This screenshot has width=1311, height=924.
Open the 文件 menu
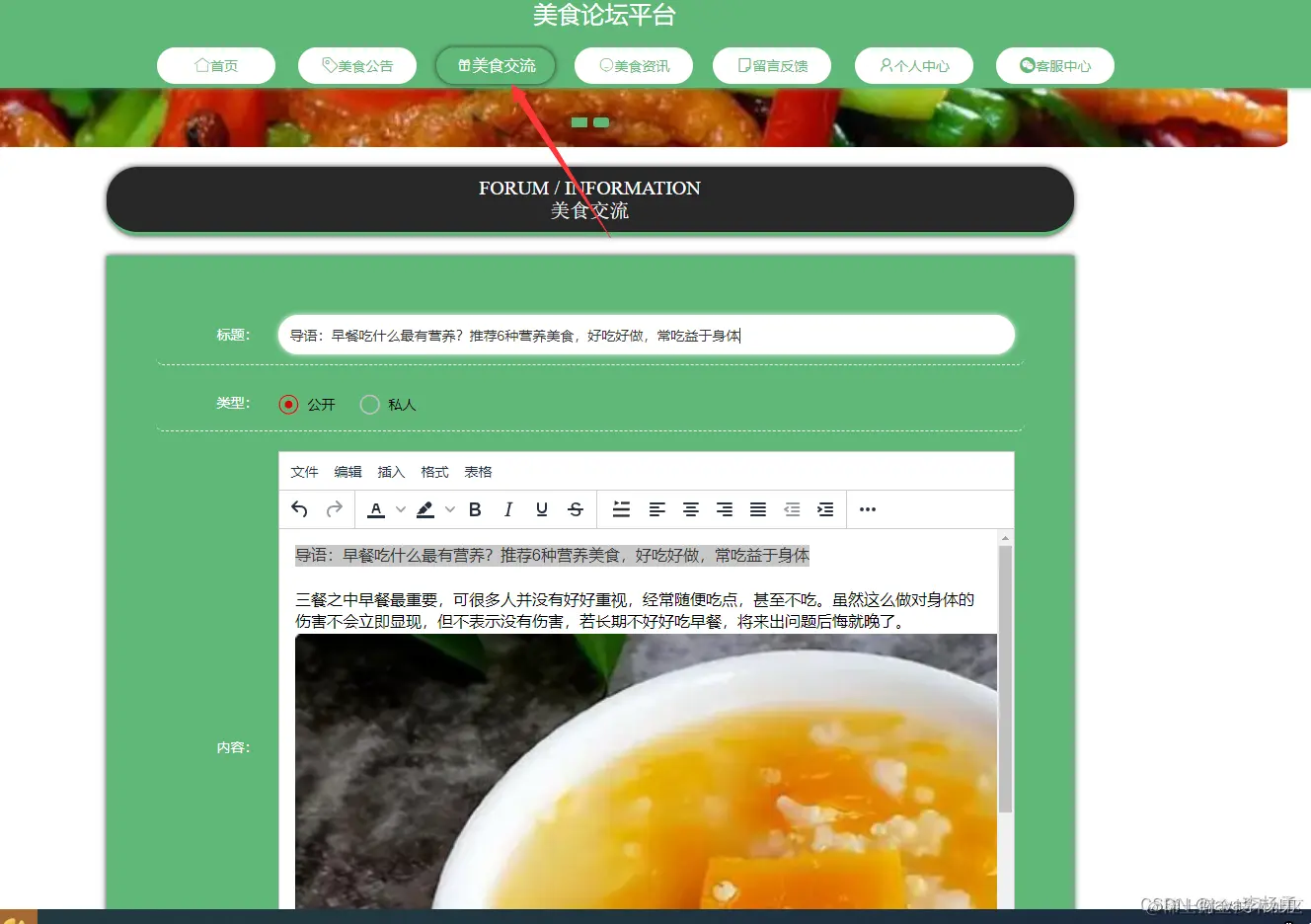[x=304, y=472]
